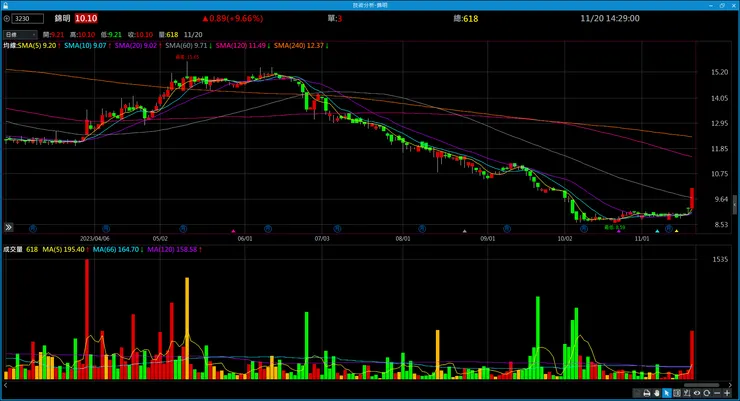Click the MA(120) 158.58 volume label
Image resolution: width=740 pixels, height=401 pixels.
click(174, 249)
